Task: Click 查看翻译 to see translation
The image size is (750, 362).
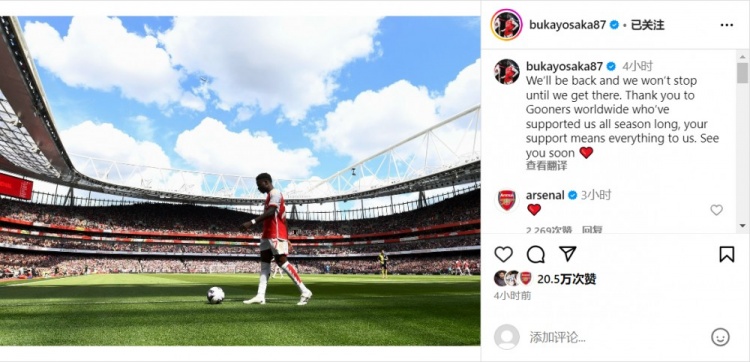Action: tap(546, 166)
